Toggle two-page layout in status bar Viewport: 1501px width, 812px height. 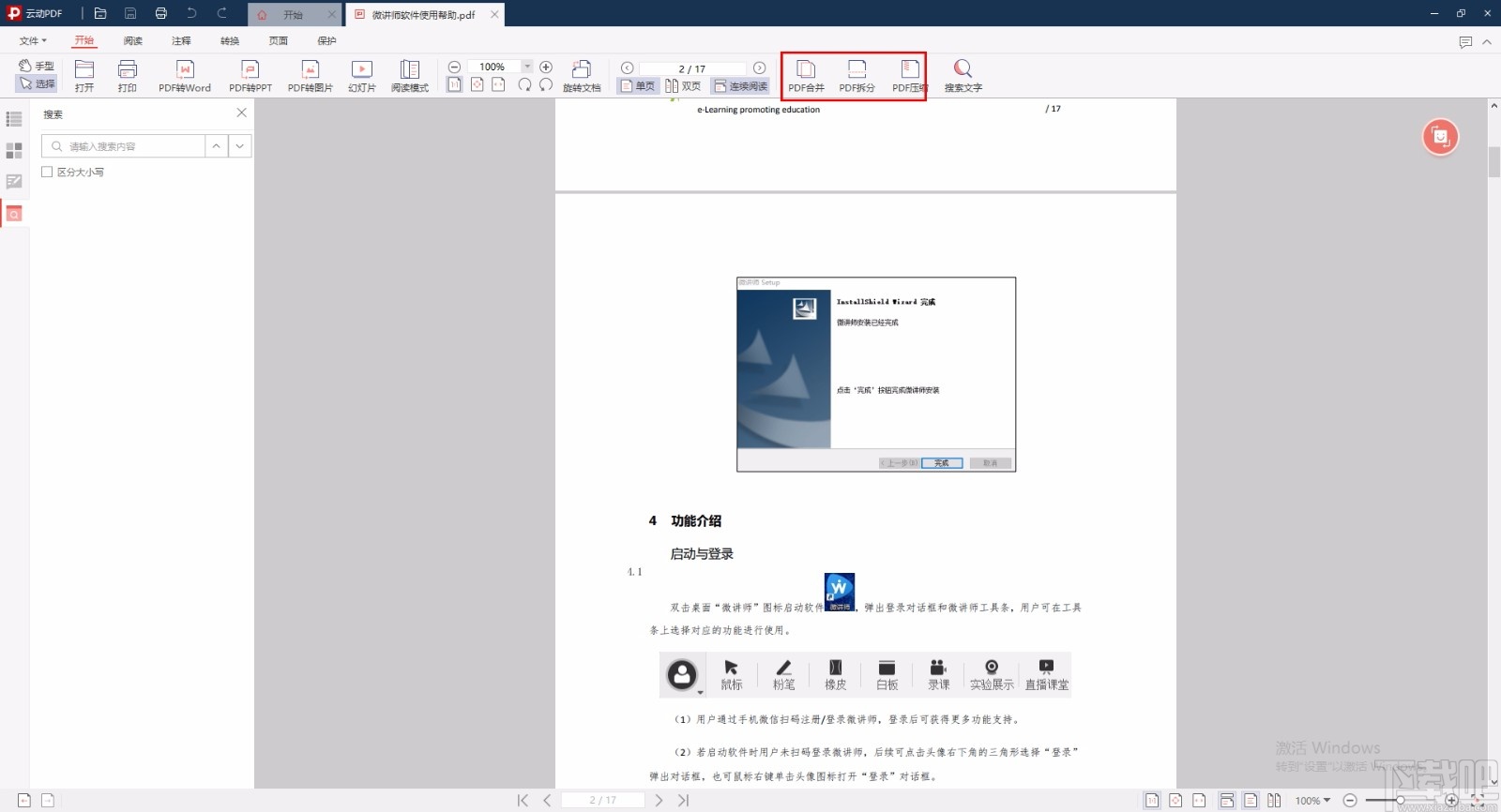point(1274,800)
